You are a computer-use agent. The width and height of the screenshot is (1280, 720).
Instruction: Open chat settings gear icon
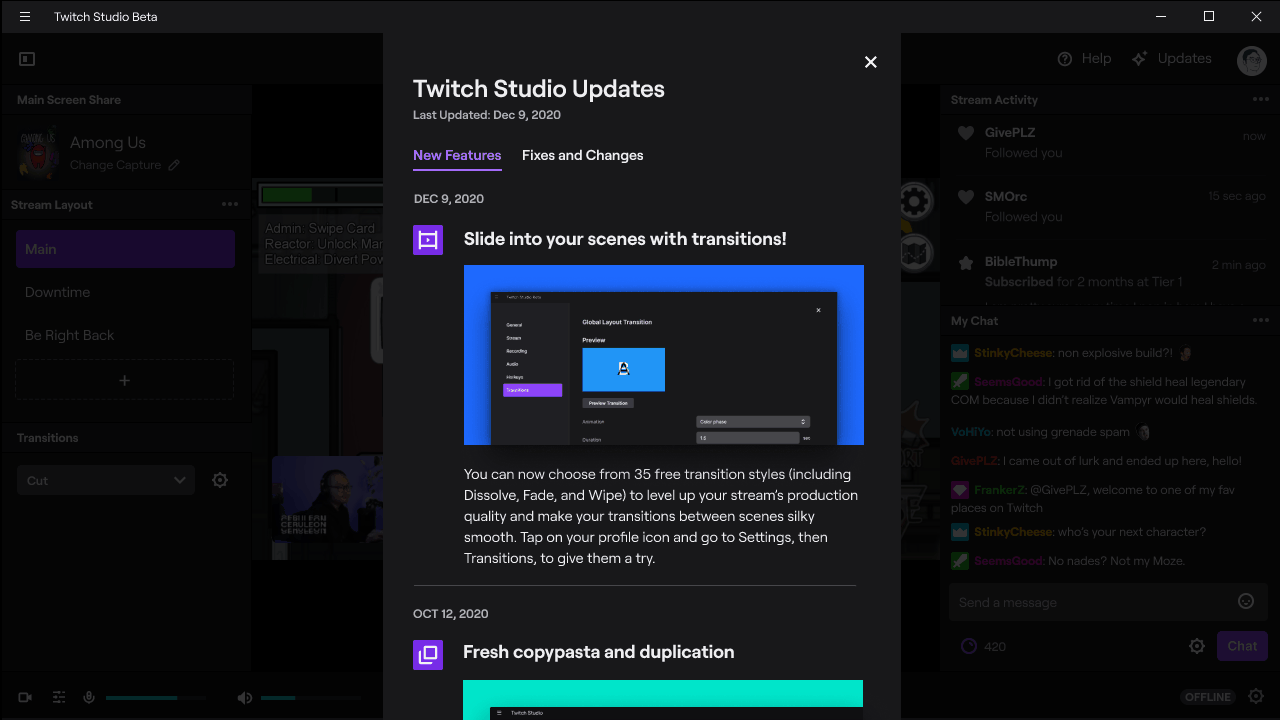[1197, 646]
